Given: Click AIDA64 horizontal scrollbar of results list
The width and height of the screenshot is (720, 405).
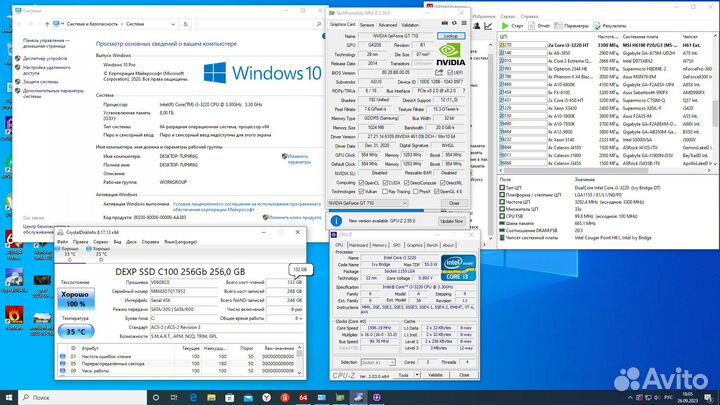Looking at the screenshot, I should (x=607, y=170).
